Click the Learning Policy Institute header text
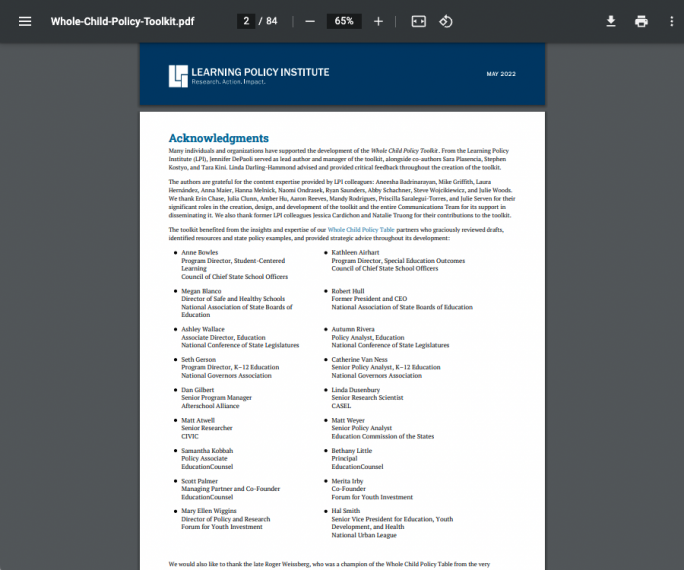This screenshot has width=684, height=570. pos(259,72)
